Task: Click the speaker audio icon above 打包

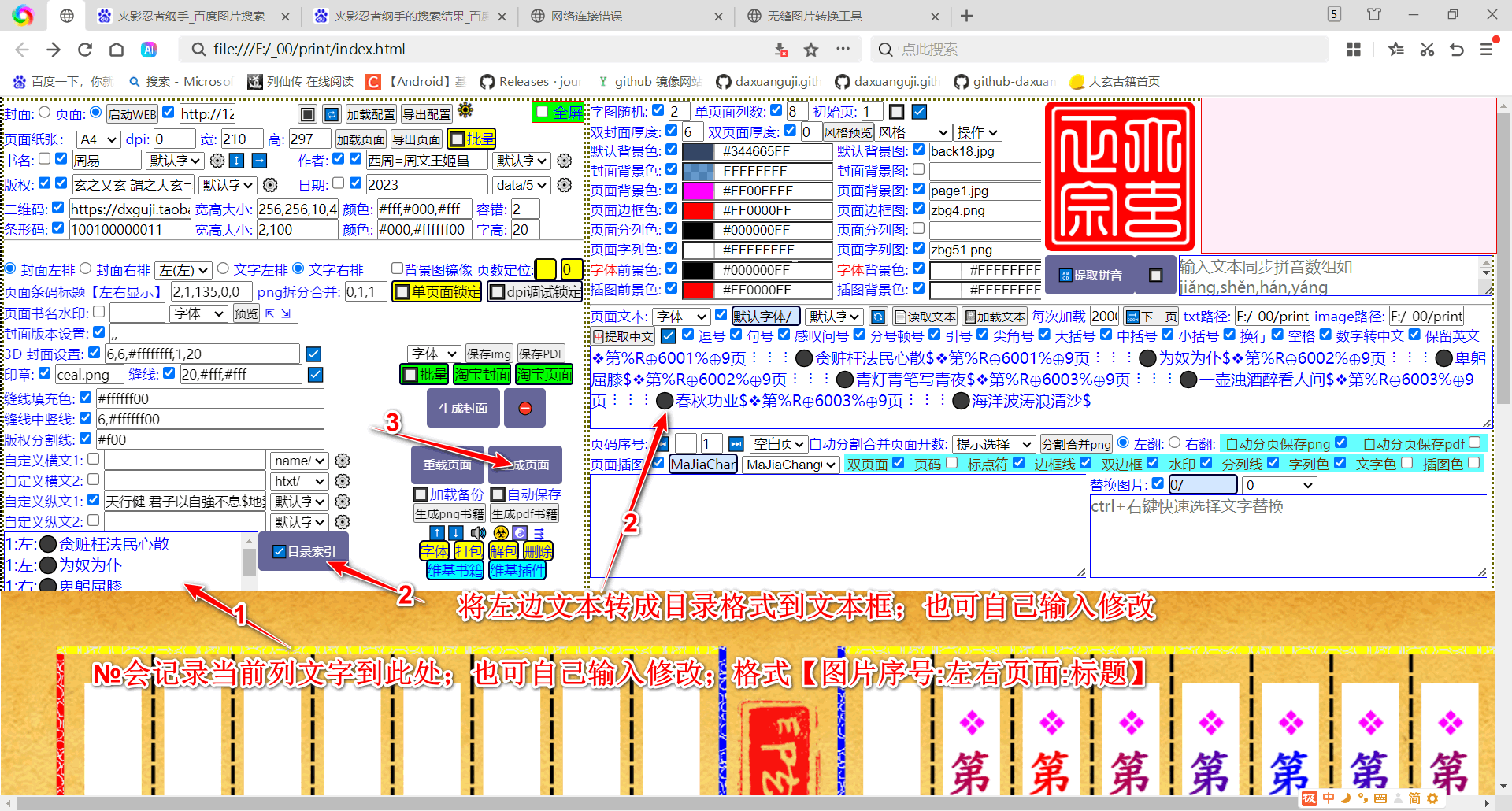Action: 478,532
